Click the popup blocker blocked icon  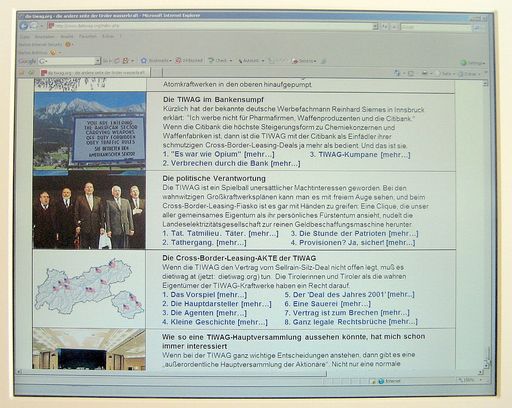[178, 60]
